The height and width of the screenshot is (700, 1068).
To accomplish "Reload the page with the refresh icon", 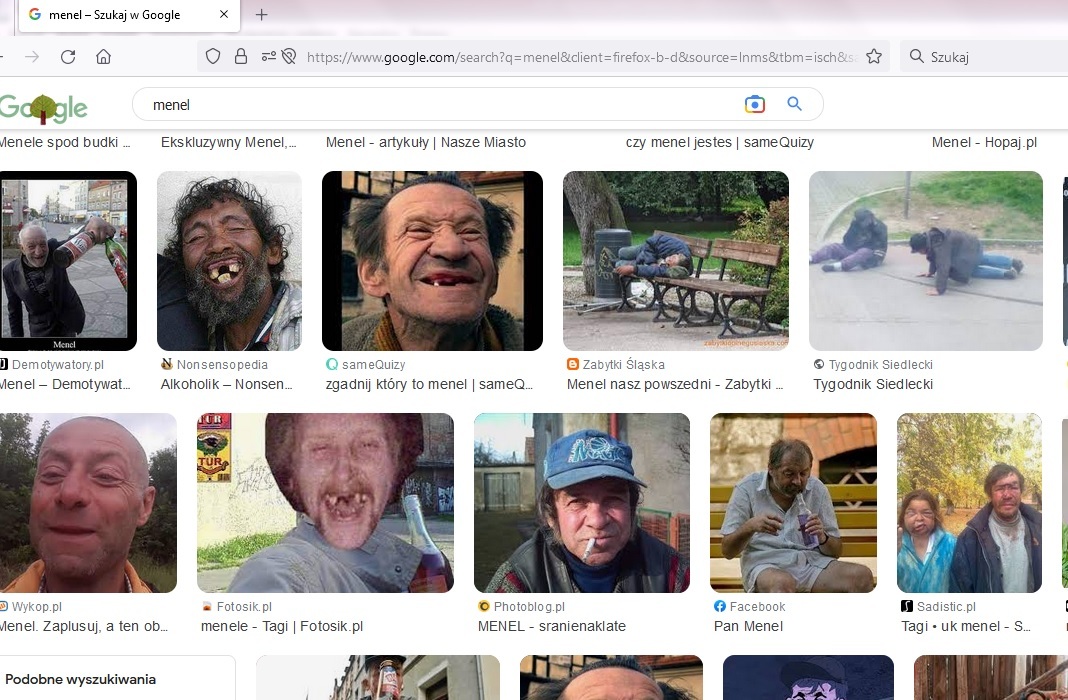I will coord(68,57).
